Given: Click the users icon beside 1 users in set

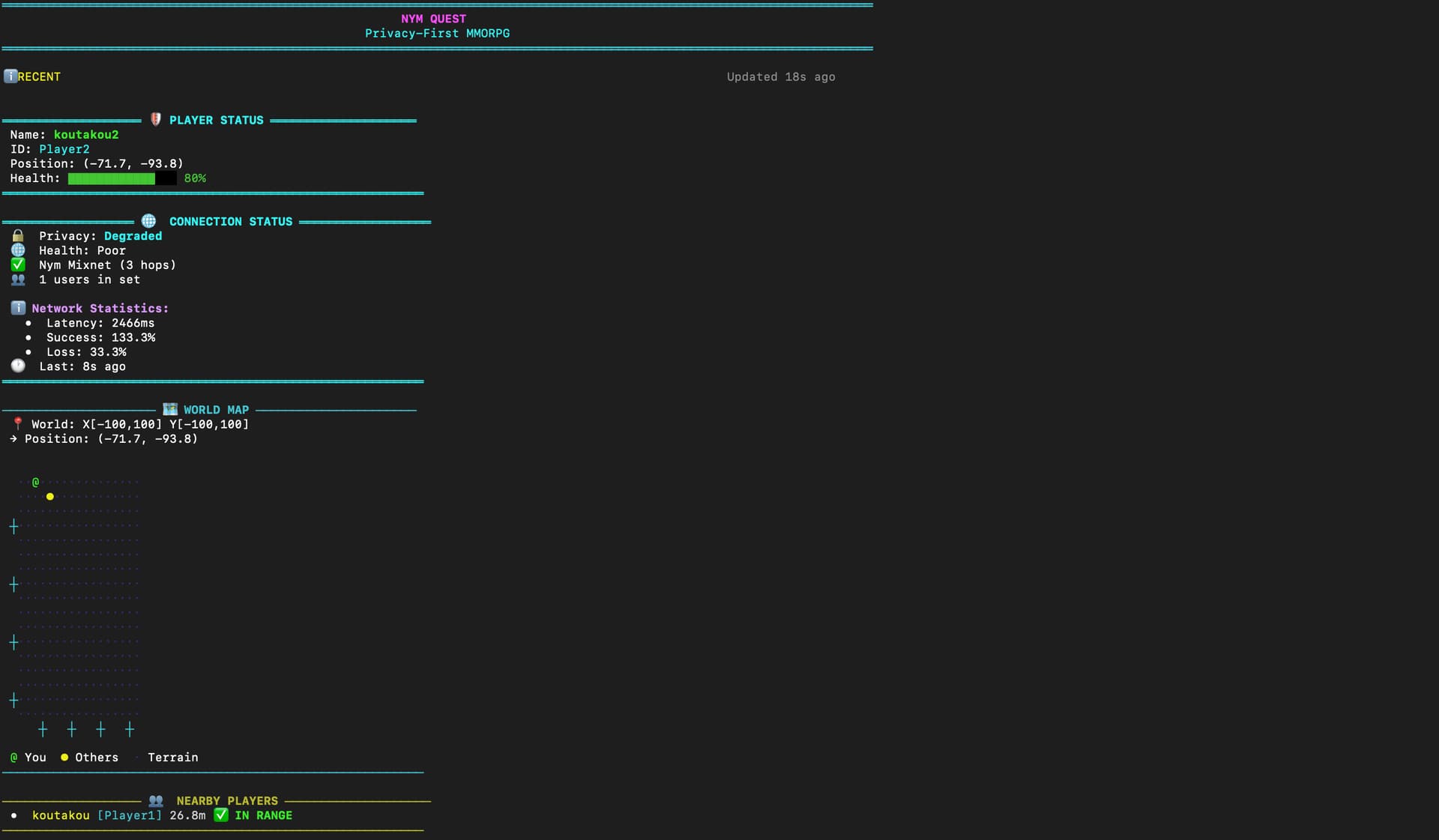Looking at the screenshot, I should 18,280.
